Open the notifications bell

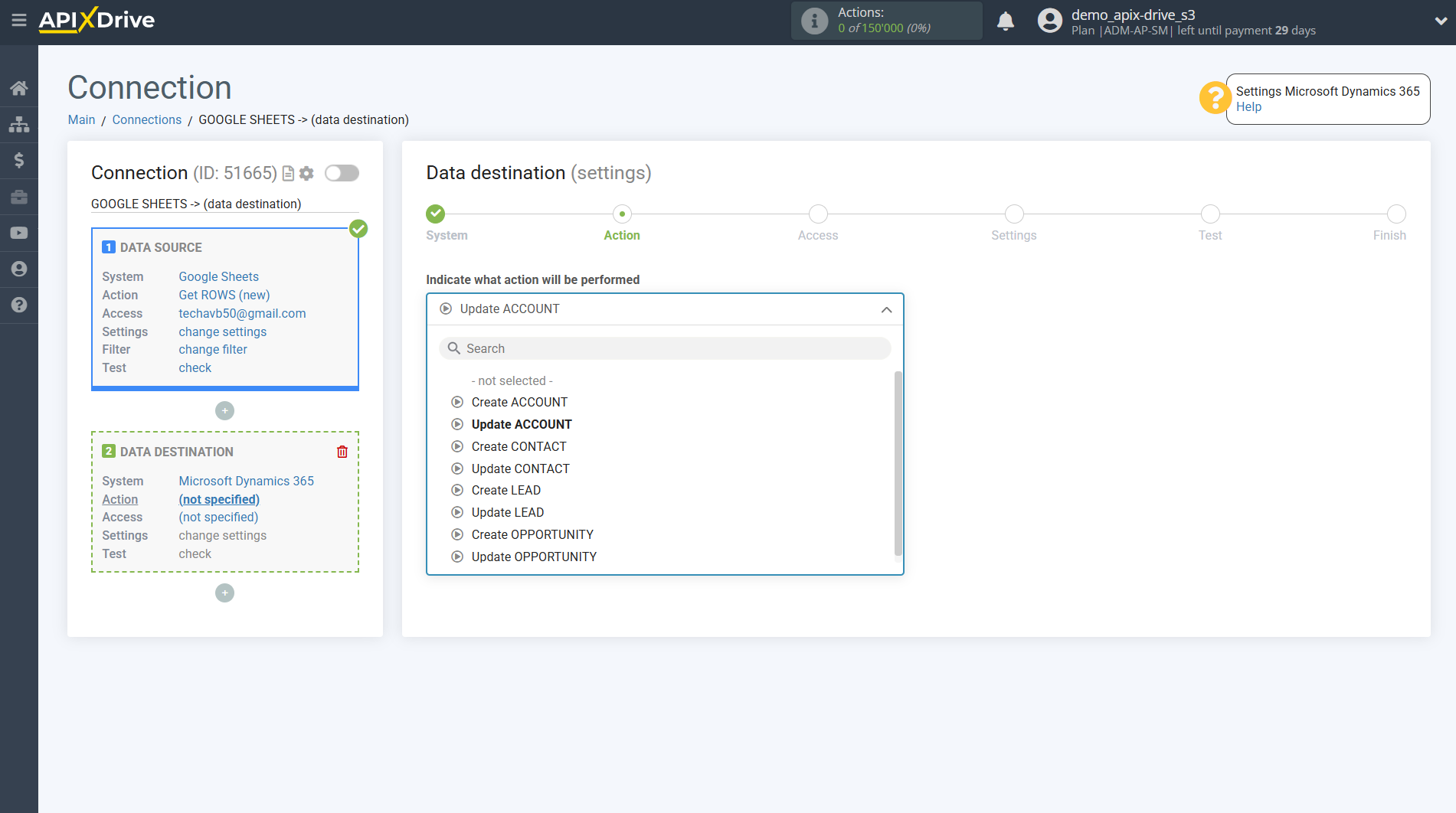(x=1006, y=21)
